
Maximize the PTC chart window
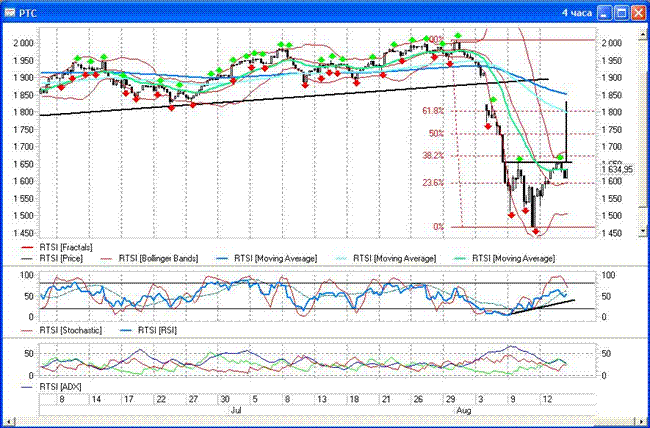coord(621,13)
